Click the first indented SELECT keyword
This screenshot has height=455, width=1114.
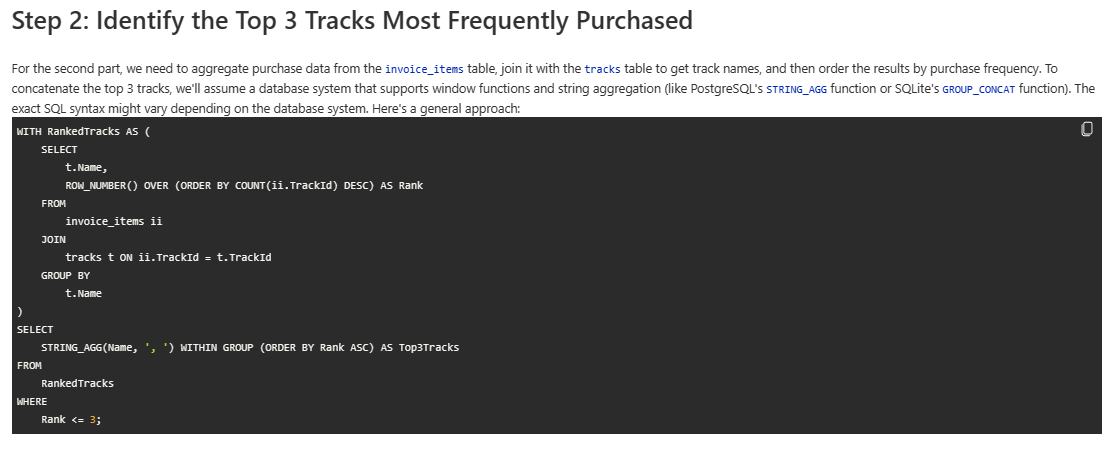(x=59, y=150)
